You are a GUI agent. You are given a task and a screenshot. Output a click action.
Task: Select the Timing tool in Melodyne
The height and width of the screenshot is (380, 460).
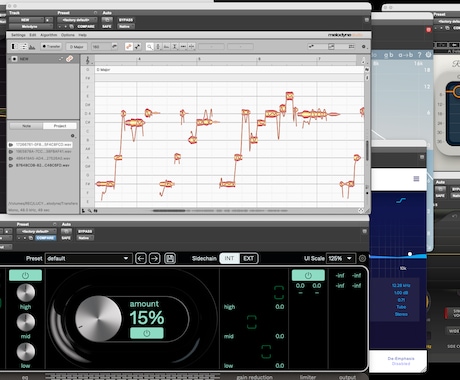183,47
